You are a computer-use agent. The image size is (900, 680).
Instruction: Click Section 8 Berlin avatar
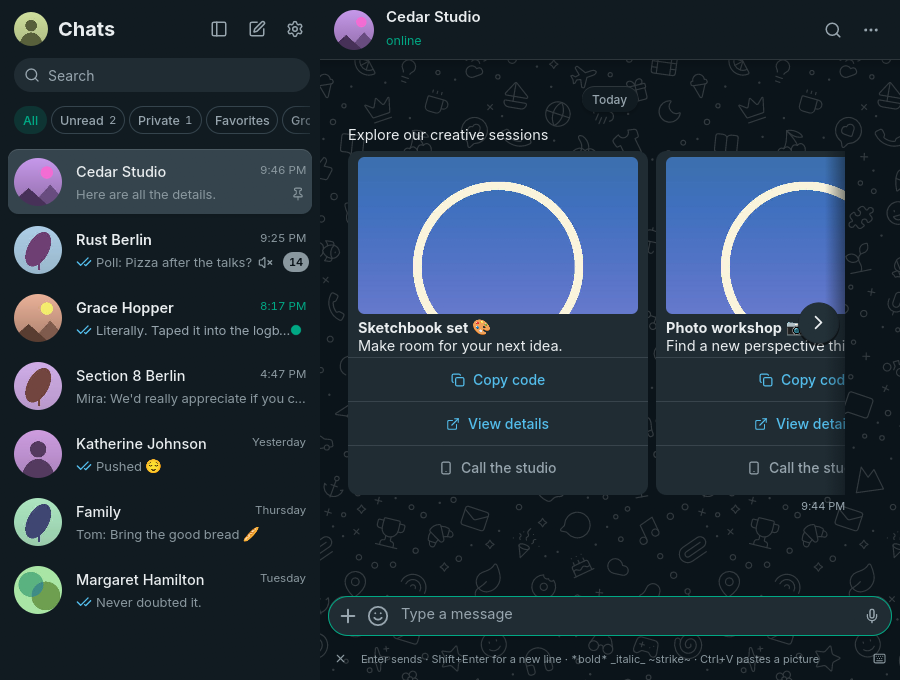[x=38, y=386]
